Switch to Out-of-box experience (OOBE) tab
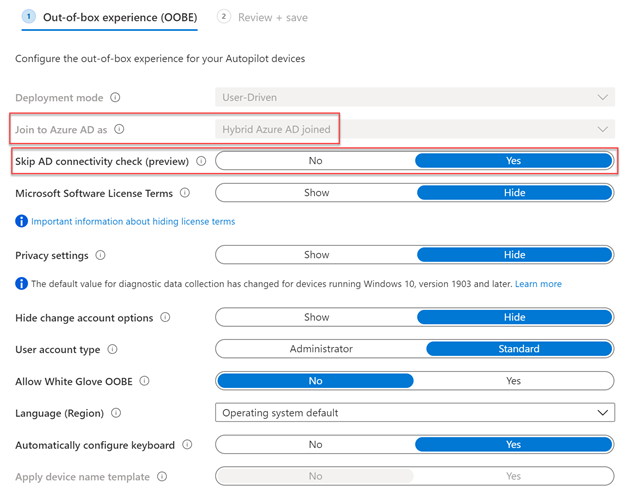 pos(109,18)
